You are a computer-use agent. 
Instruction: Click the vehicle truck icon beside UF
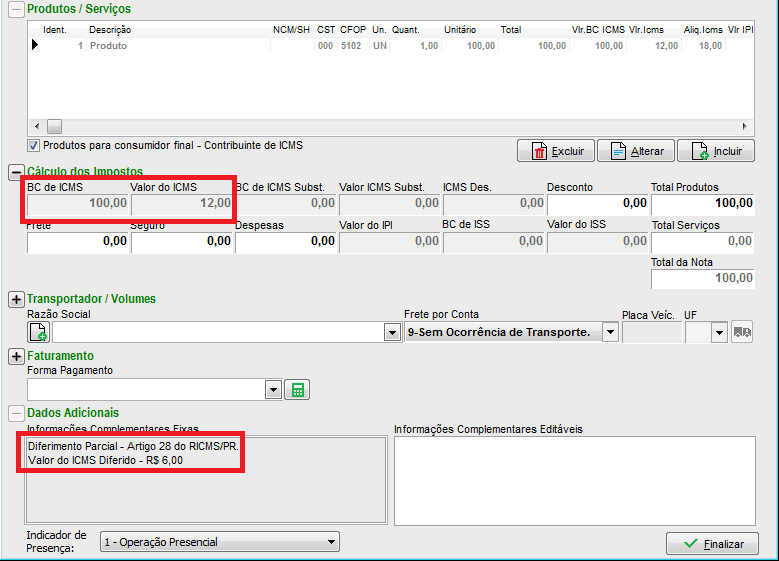[x=741, y=332]
